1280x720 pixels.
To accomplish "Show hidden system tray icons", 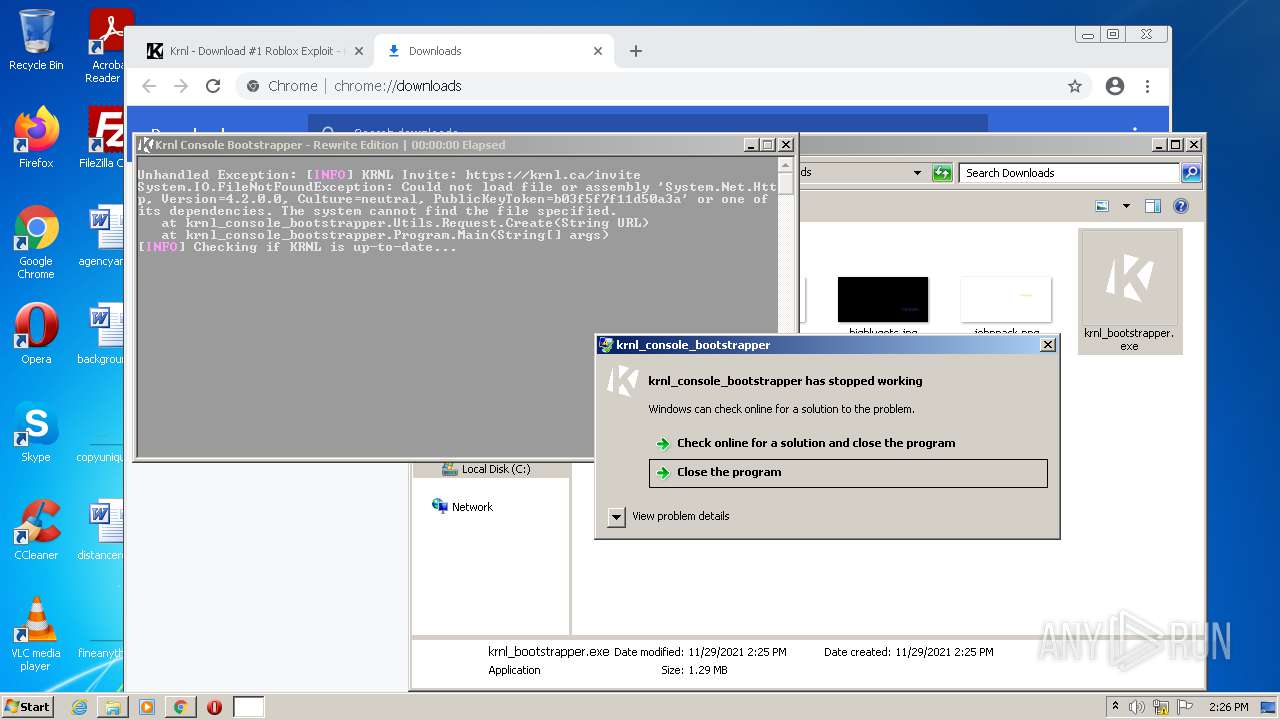I will pos(1115,707).
